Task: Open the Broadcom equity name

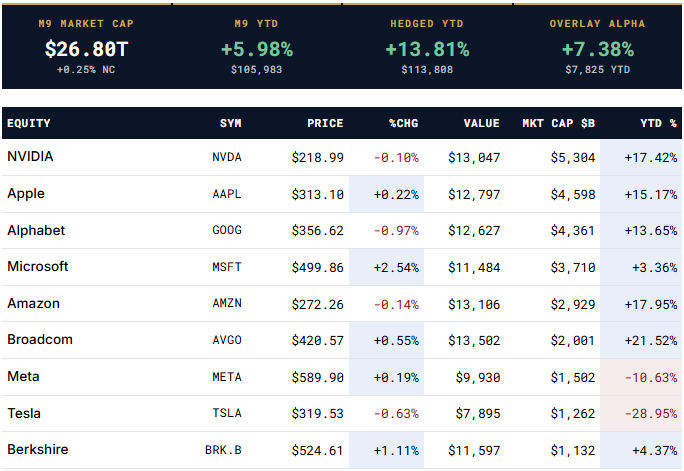Action: (40, 340)
